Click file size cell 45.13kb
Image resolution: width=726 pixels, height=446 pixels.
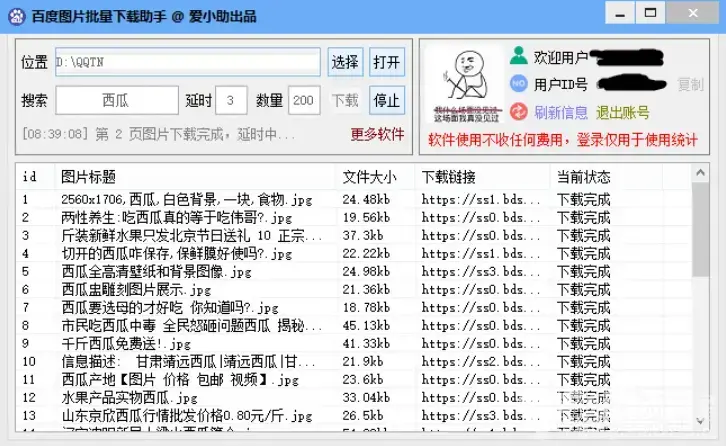pos(366,326)
